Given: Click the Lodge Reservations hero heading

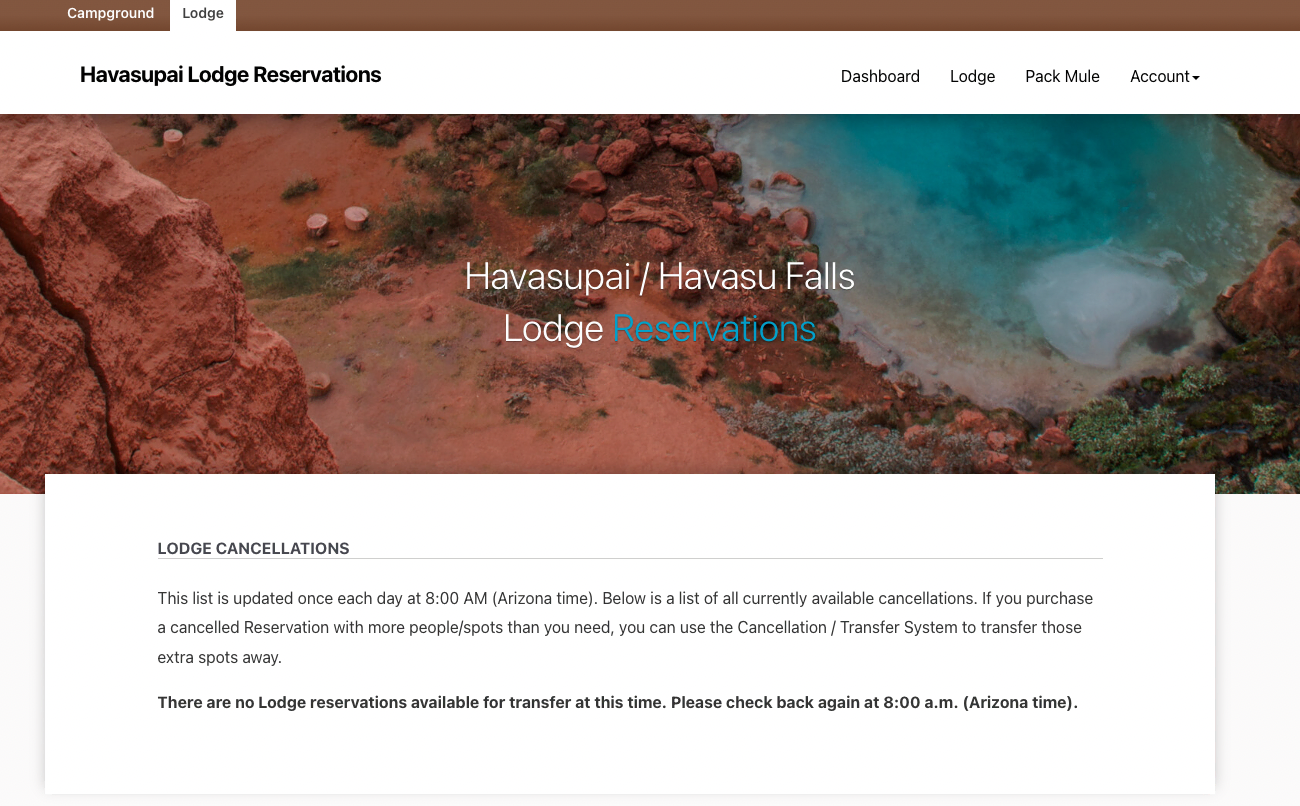Looking at the screenshot, I should 660,329.
